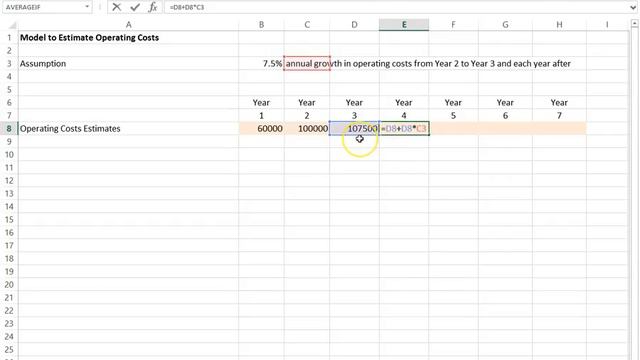Click the Year label above number 1
The height and width of the screenshot is (360, 640).
[261, 102]
